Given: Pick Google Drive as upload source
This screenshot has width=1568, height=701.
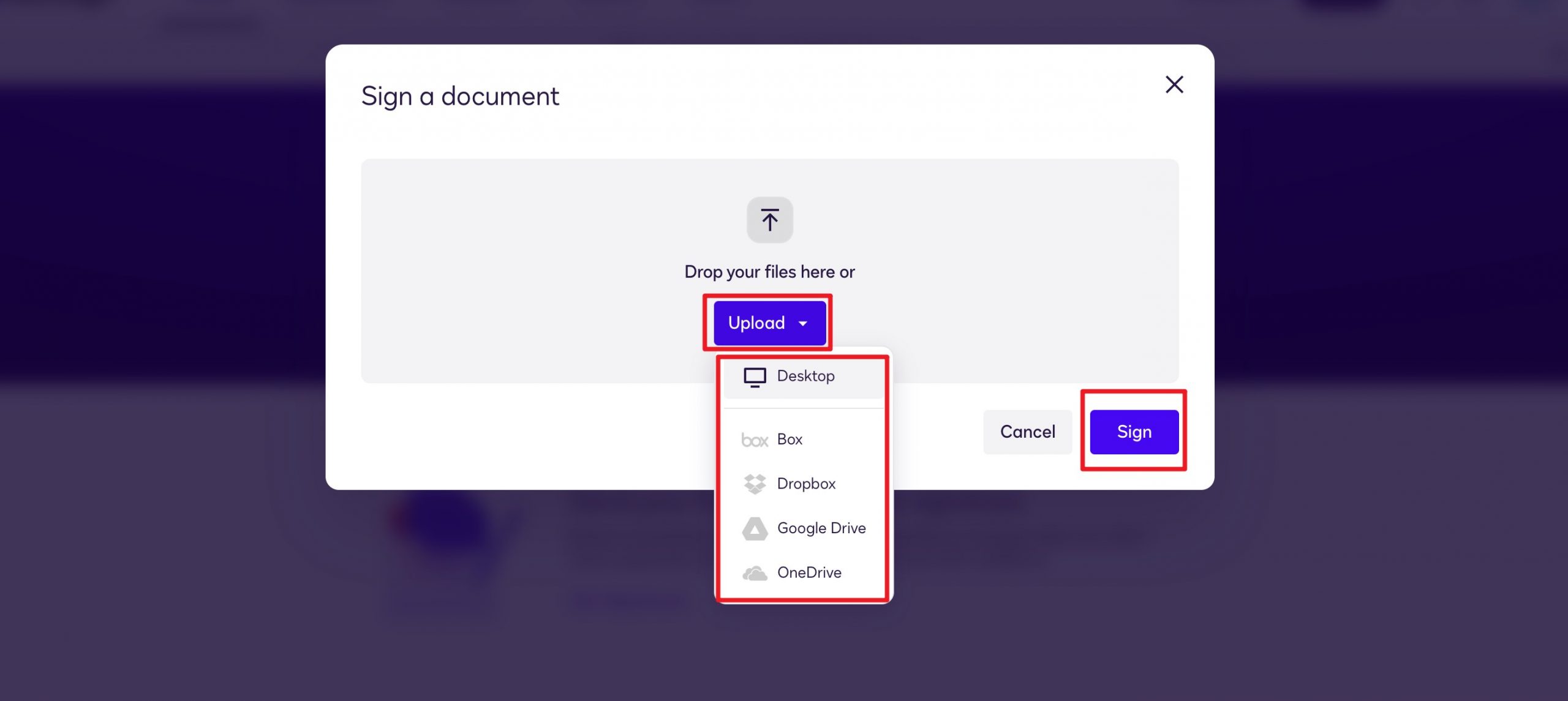Looking at the screenshot, I should tap(803, 528).
